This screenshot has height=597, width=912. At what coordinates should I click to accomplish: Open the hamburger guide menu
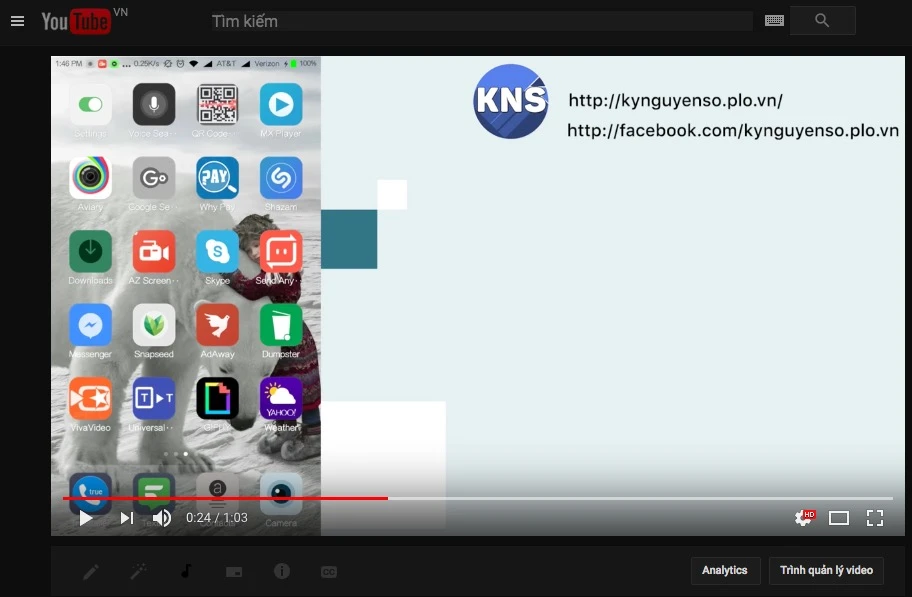point(17,21)
